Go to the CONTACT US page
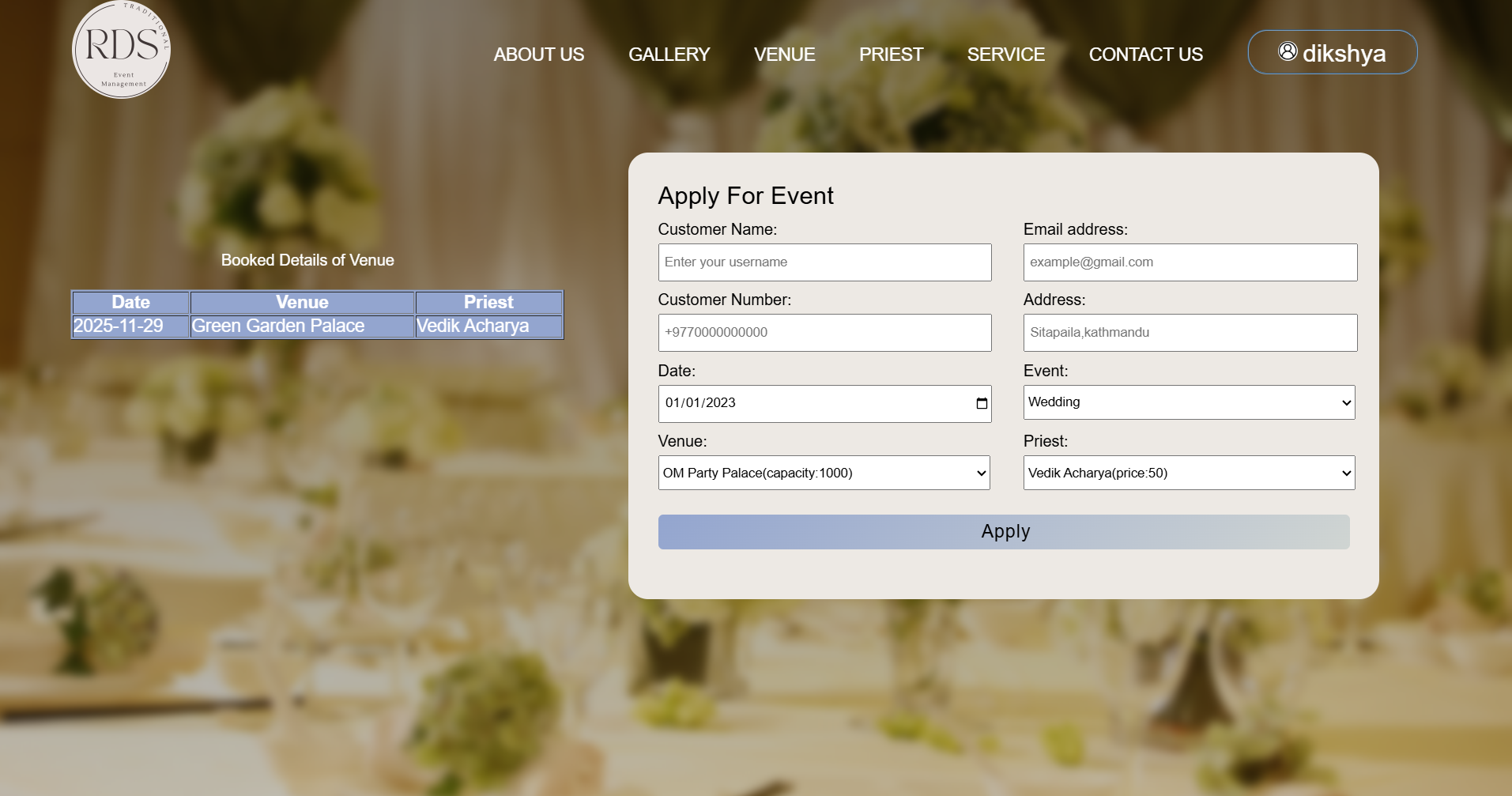This screenshot has width=1512, height=796. [x=1145, y=55]
